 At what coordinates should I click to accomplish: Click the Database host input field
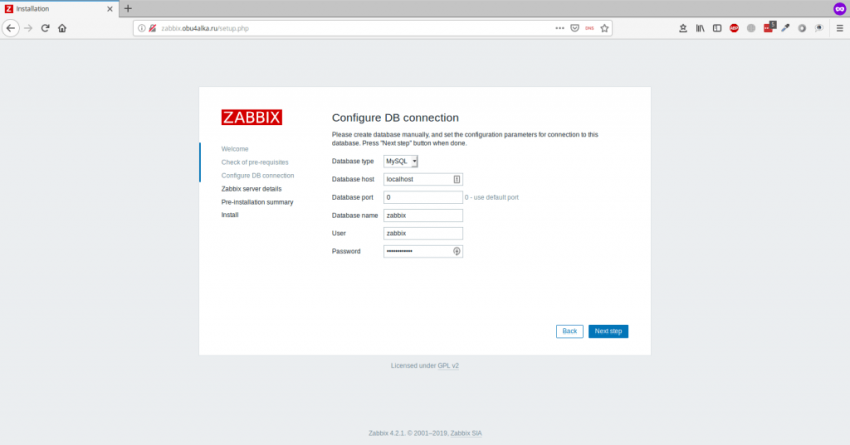[x=423, y=179]
